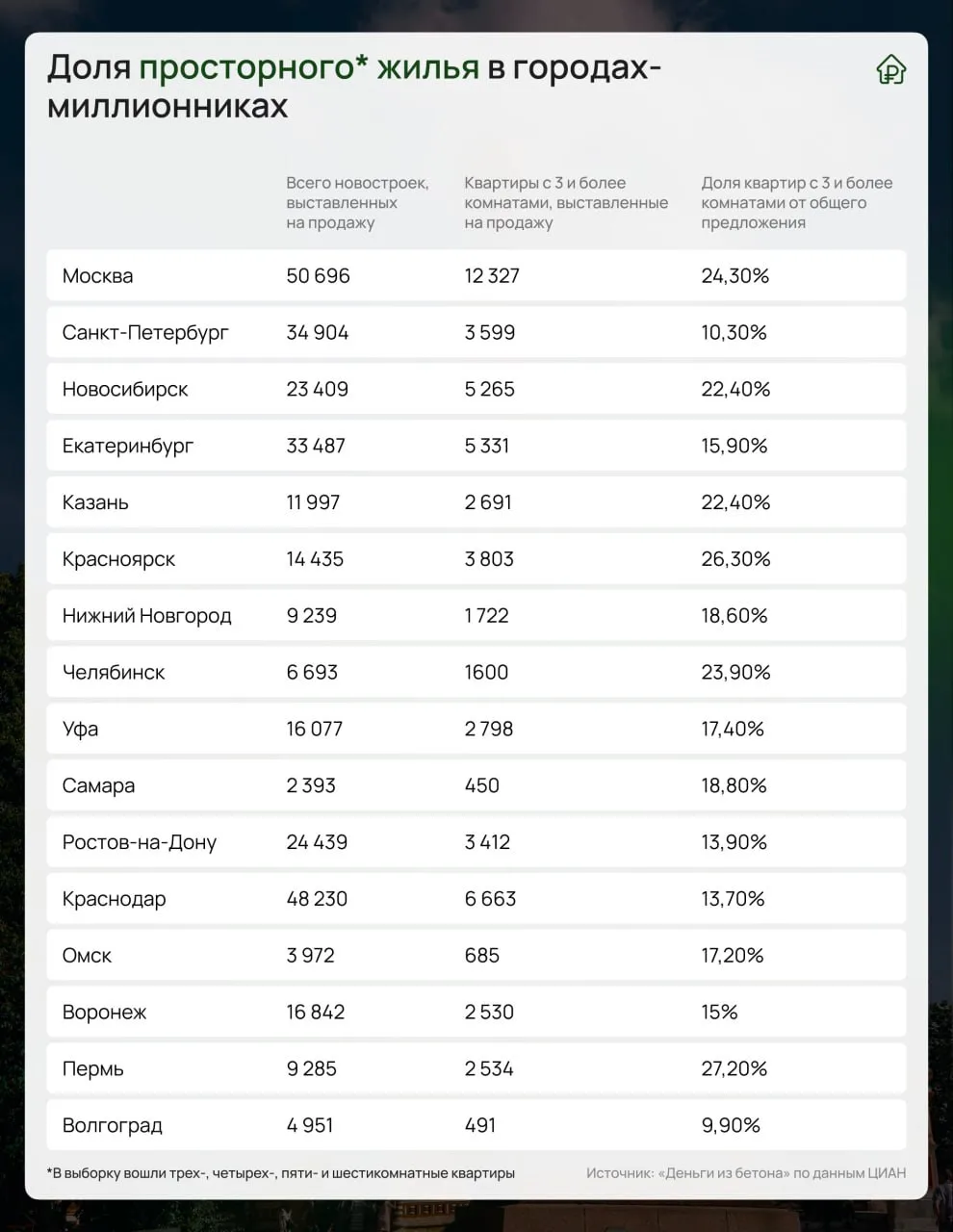This screenshot has width=953, height=1232.
Task: Select the Казань row
Action: point(476,502)
